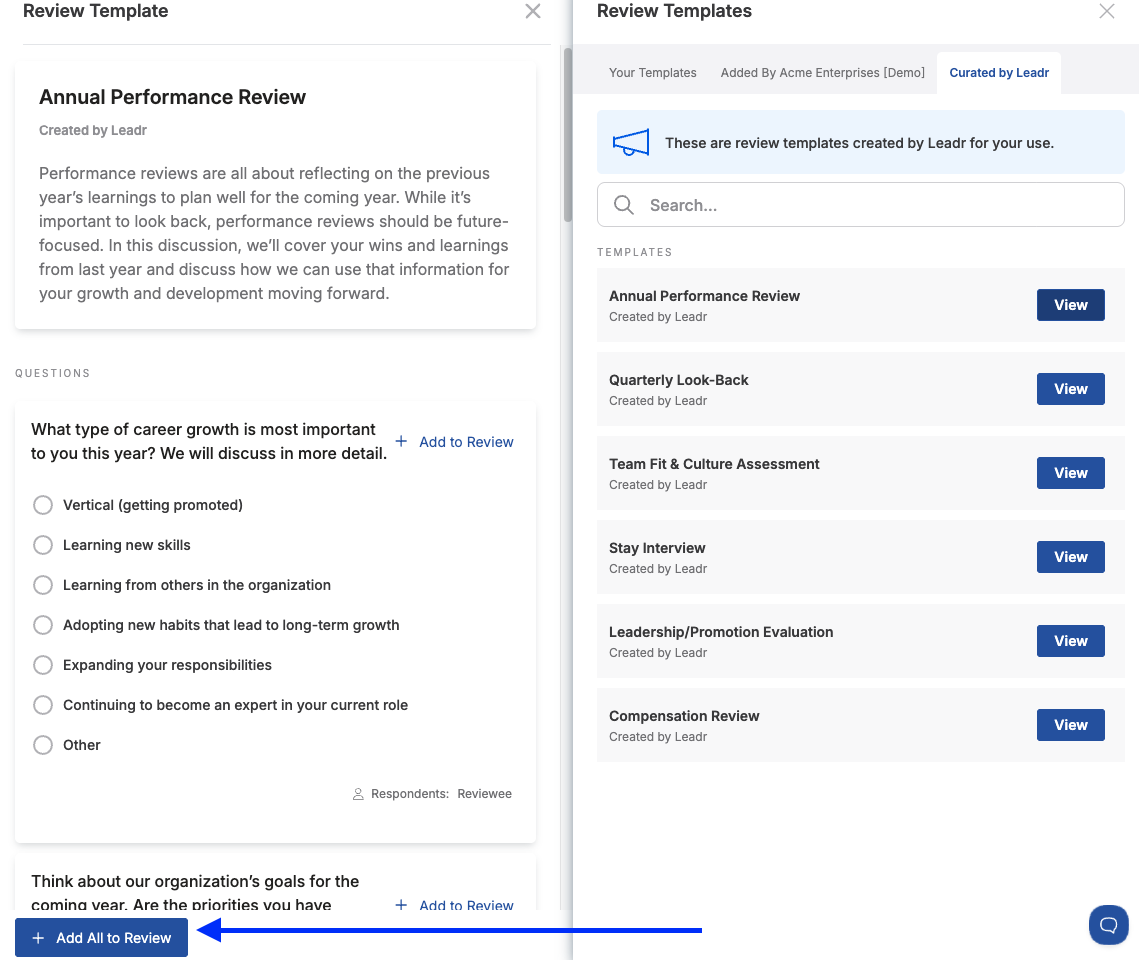Click the search magnifier icon
This screenshot has width=1139, height=960.
tap(623, 205)
